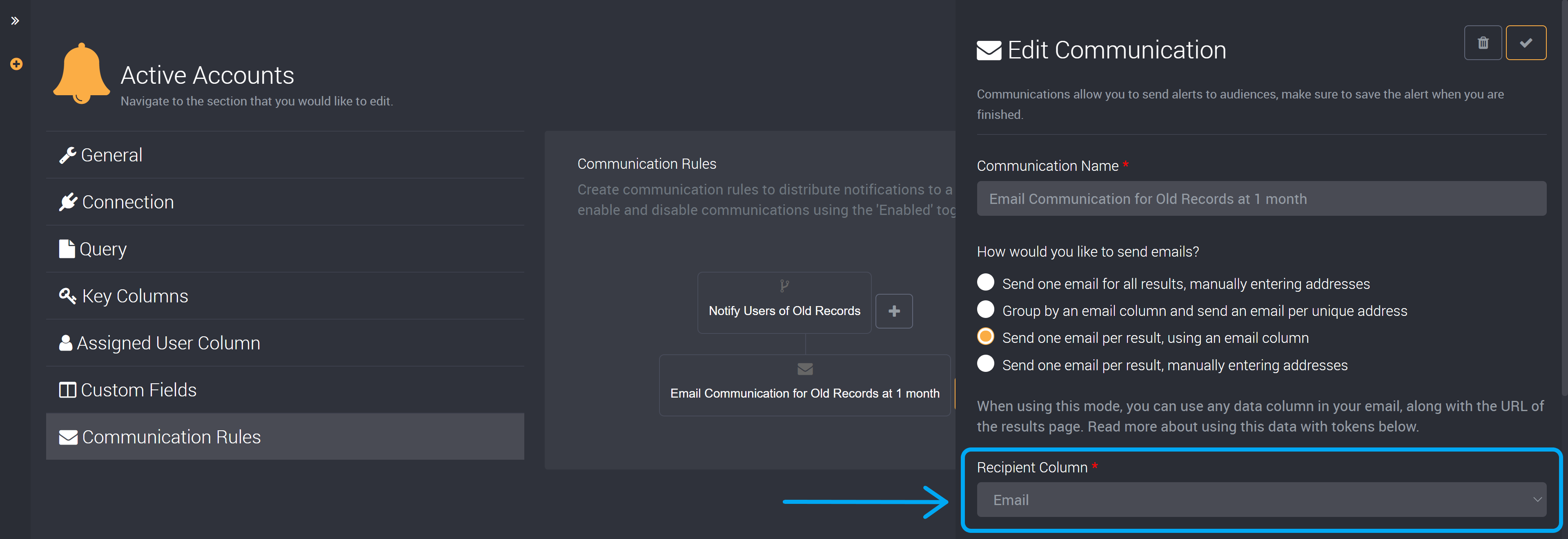The image size is (1568, 539).
Task: Click the branch icon in Notify Users node
Action: coord(784,286)
